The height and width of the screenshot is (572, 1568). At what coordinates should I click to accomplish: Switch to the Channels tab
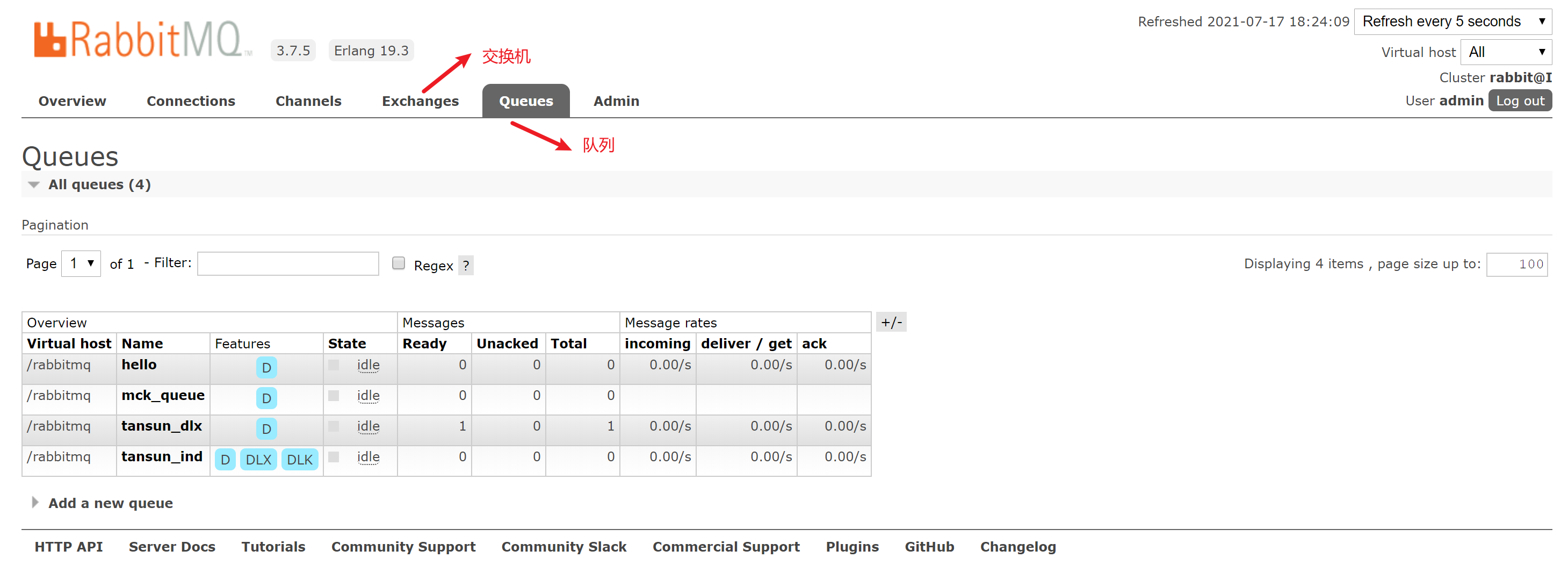(308, 101)
